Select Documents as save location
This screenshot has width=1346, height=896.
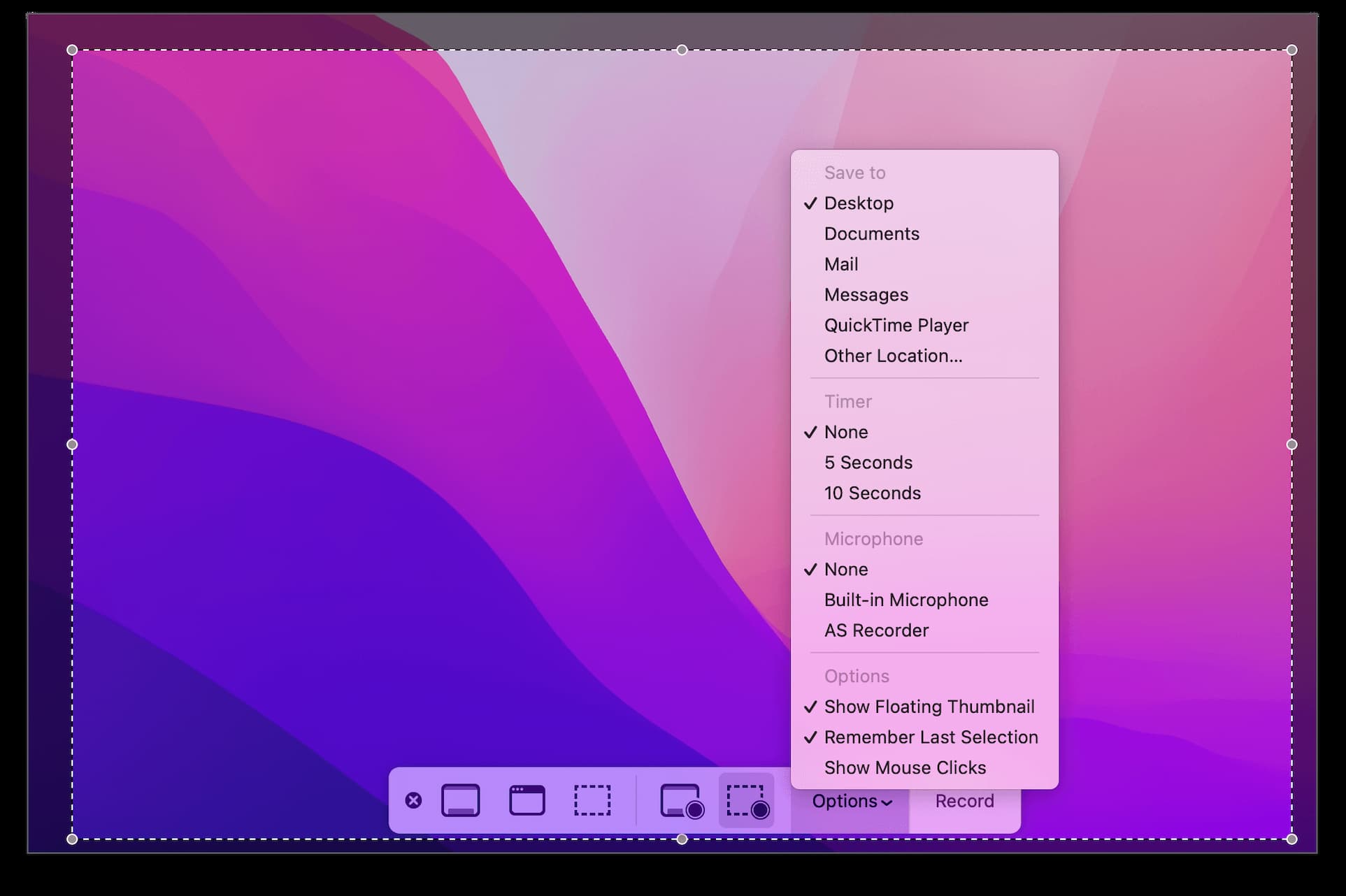(871, 232)
